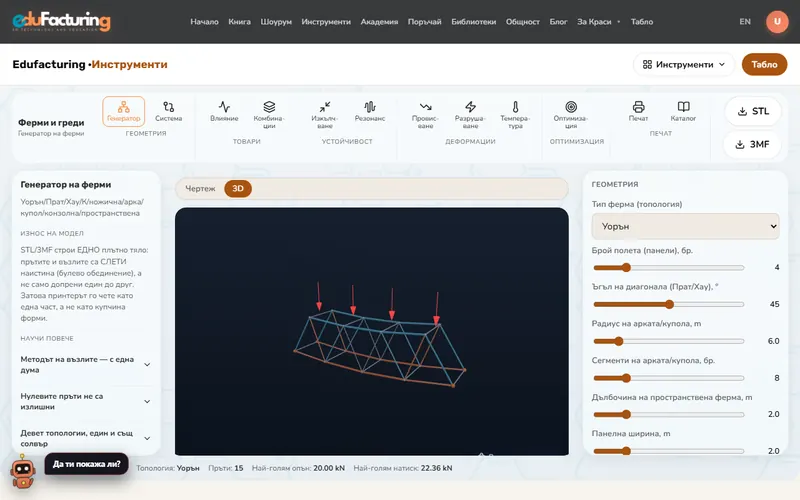Adjust the Радиус на арката slider
The width and height of the screenshot is (800, 500).
[669, 341]
